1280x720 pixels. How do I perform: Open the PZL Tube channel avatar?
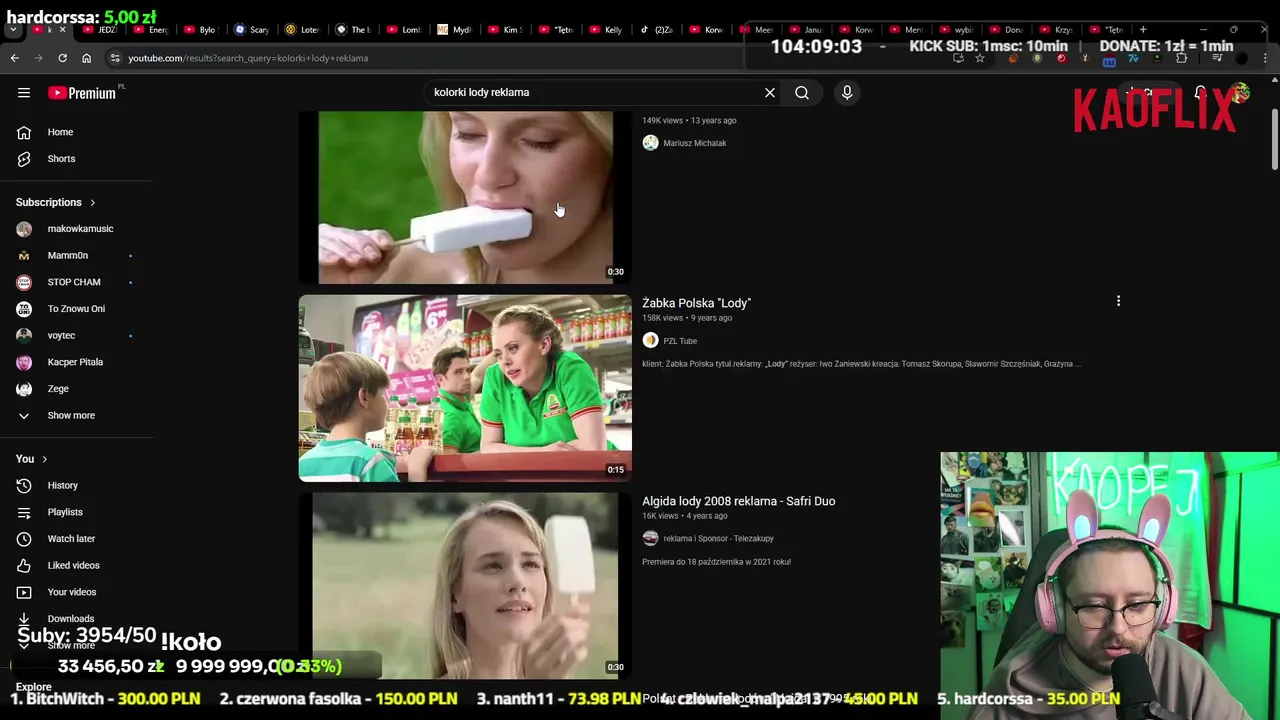[650, 340]
